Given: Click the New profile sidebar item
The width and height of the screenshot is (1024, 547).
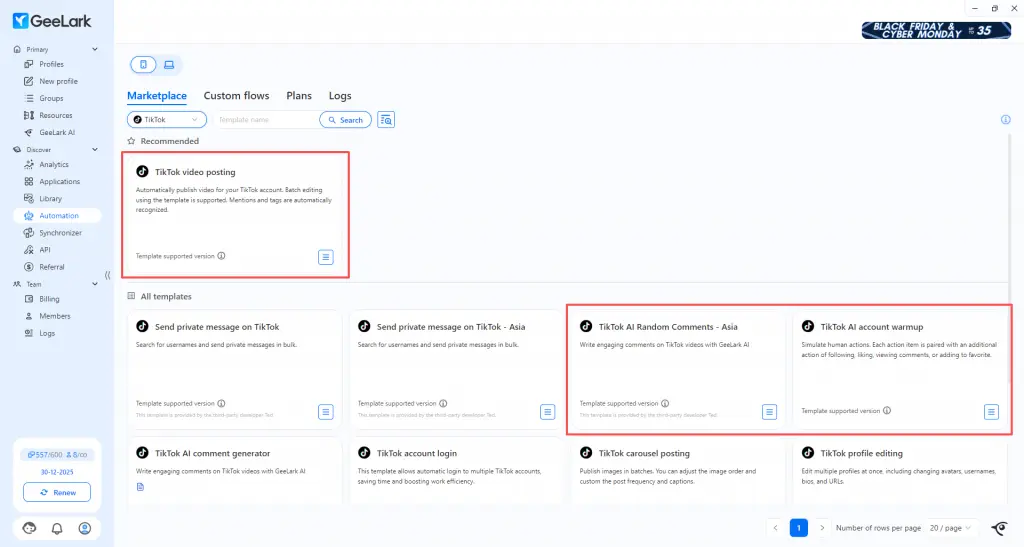Looking at the screenshot, I should (x=57, y=81).
